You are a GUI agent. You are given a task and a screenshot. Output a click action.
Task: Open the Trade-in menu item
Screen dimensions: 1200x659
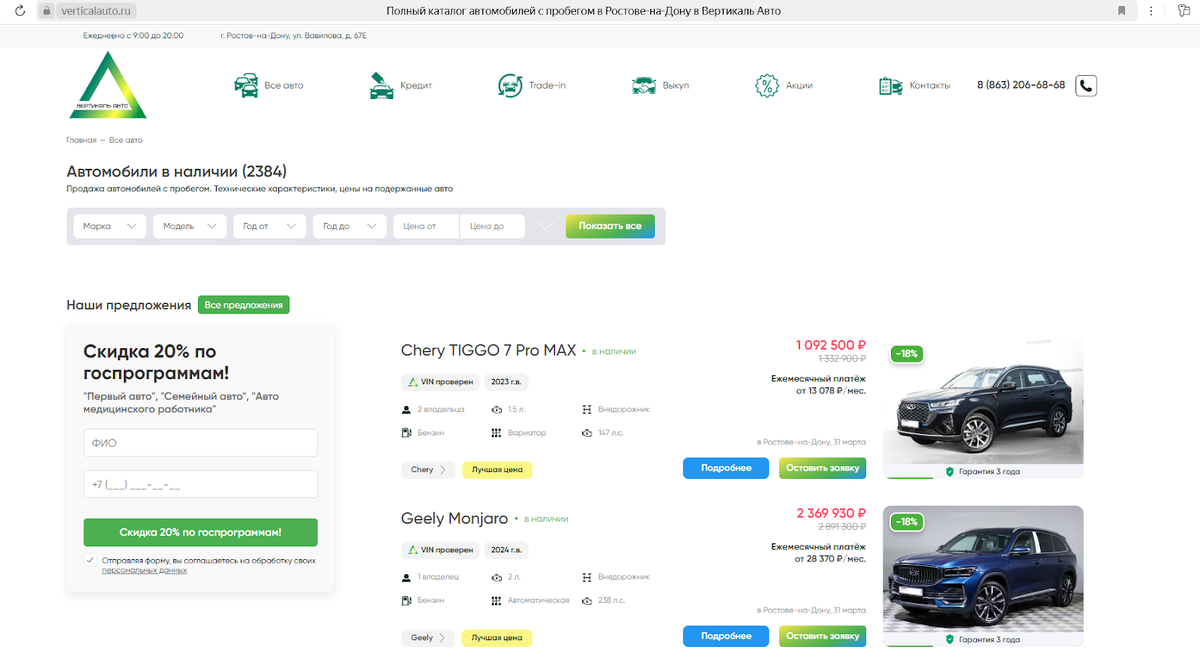coord(547,86)
